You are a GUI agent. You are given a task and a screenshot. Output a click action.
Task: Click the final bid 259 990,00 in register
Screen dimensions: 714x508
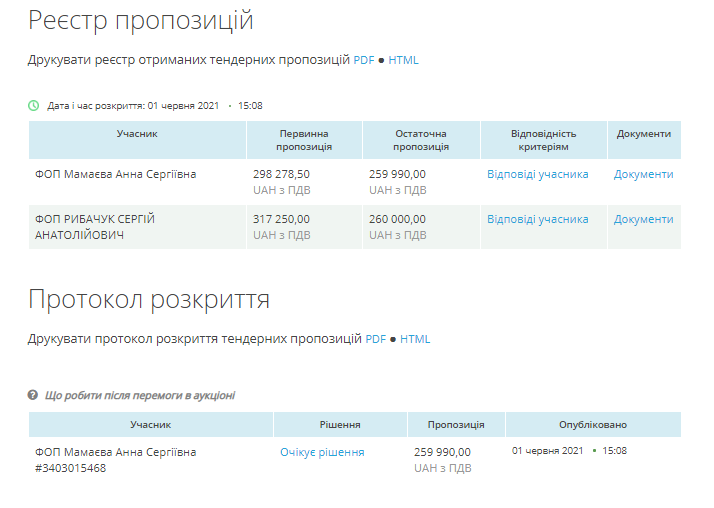(x=398, y=174)
